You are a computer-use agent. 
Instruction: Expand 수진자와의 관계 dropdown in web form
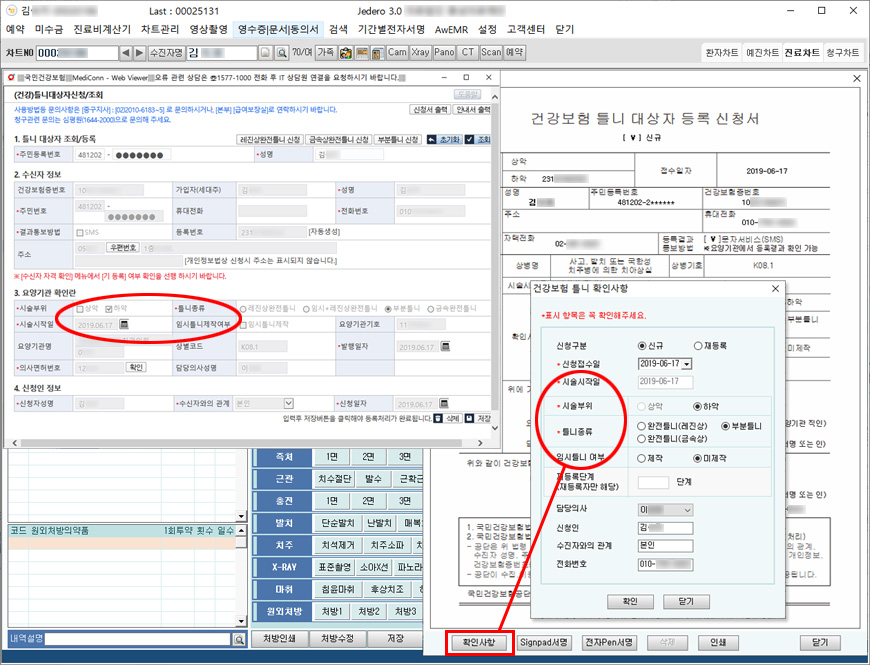(x=288, y=404)
